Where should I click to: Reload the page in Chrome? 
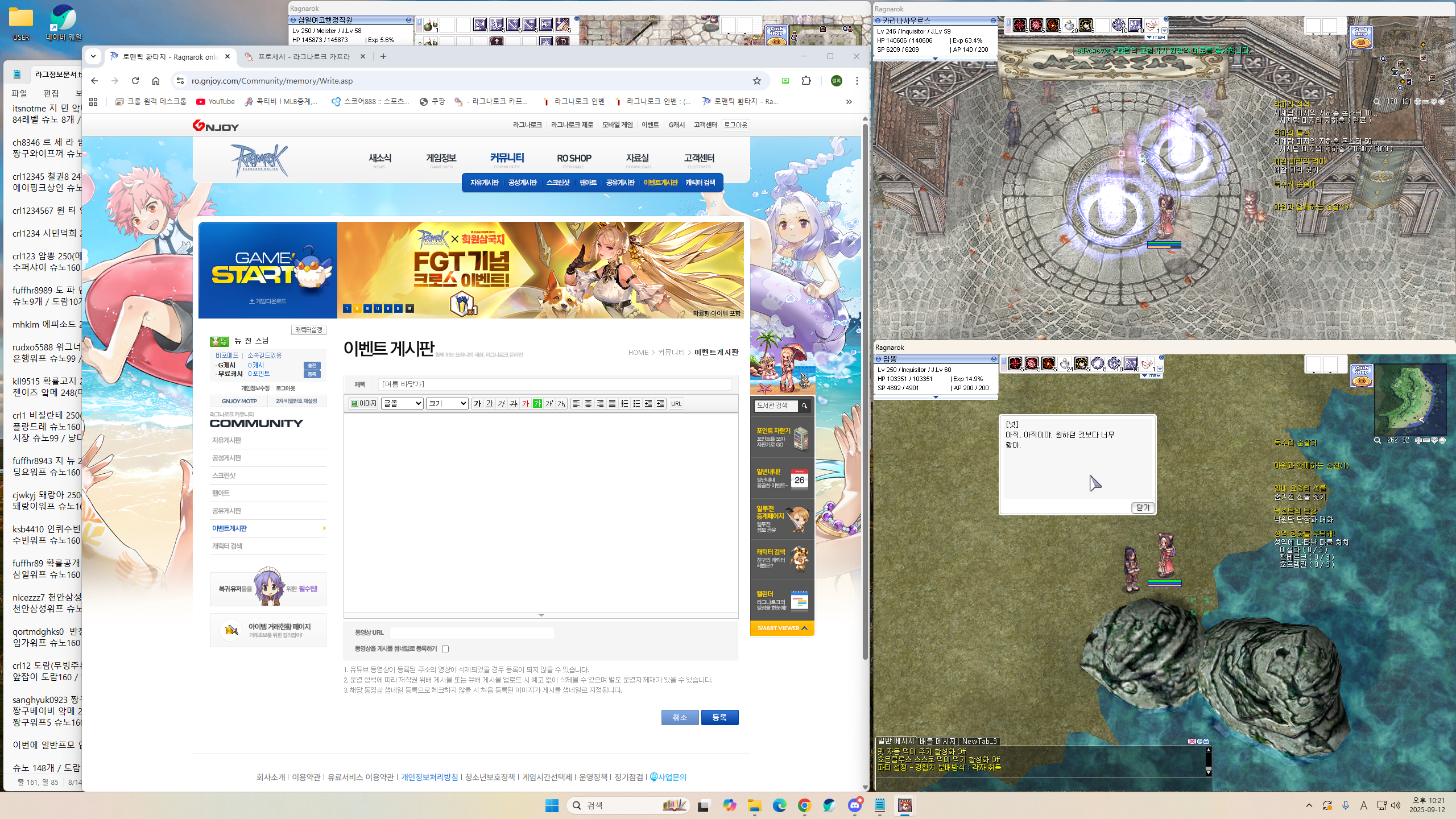[x=135, y=81]
